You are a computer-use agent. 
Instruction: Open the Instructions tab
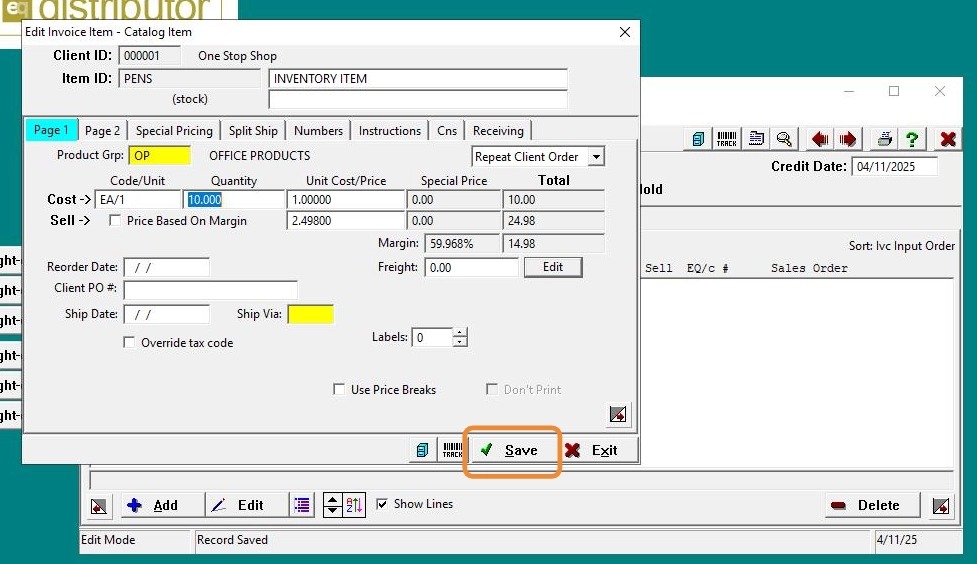pyautogui.click(x=389, y=131)
